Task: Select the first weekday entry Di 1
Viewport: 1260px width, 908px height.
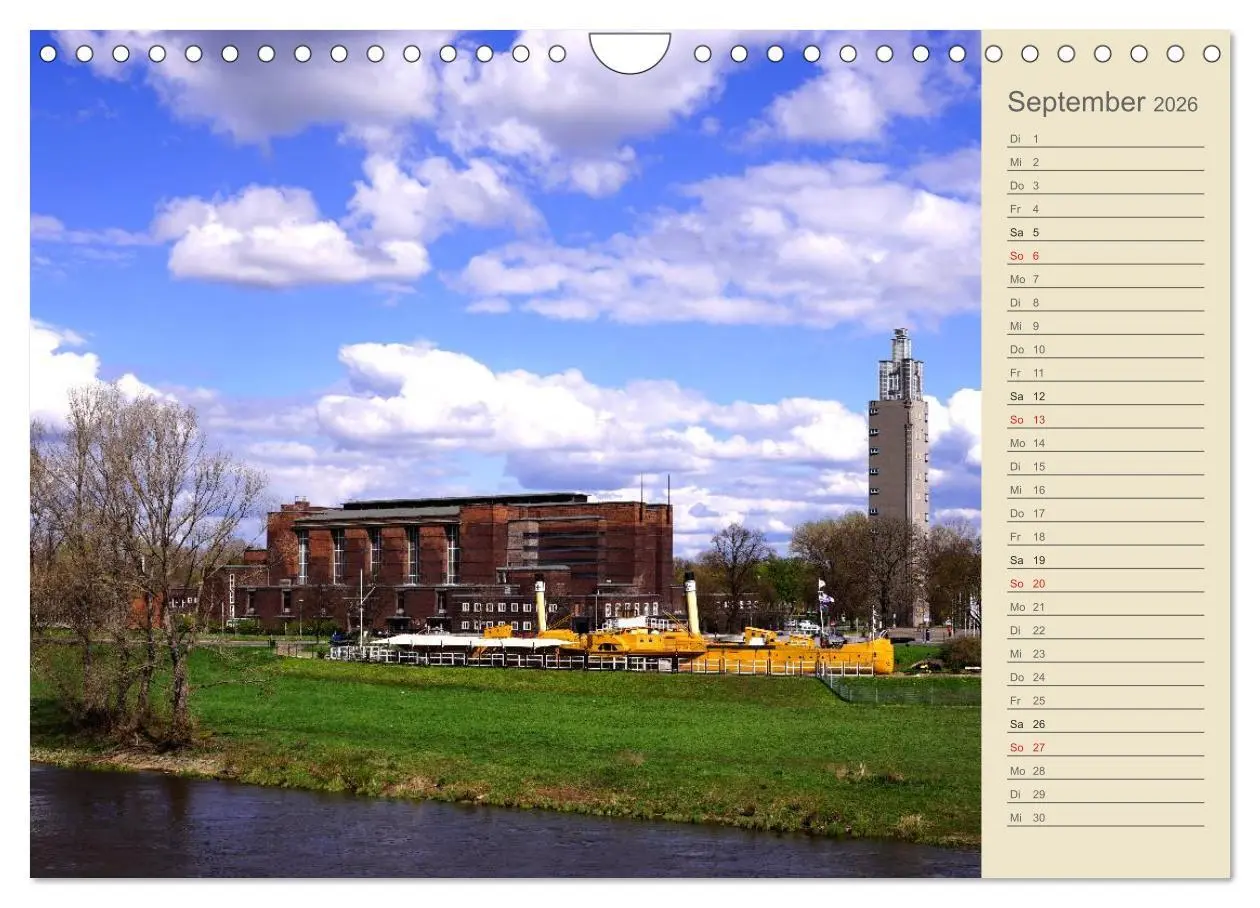Action: point(1023,137)
